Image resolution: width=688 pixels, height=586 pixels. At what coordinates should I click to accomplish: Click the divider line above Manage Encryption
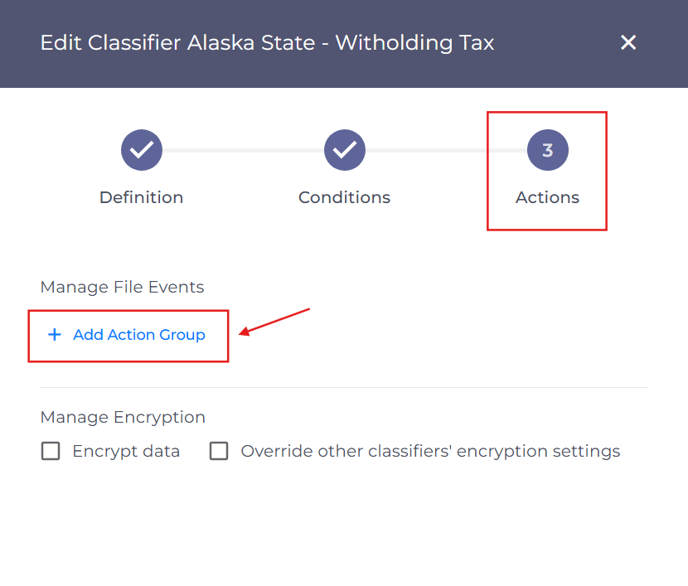[x=344, y=387]
